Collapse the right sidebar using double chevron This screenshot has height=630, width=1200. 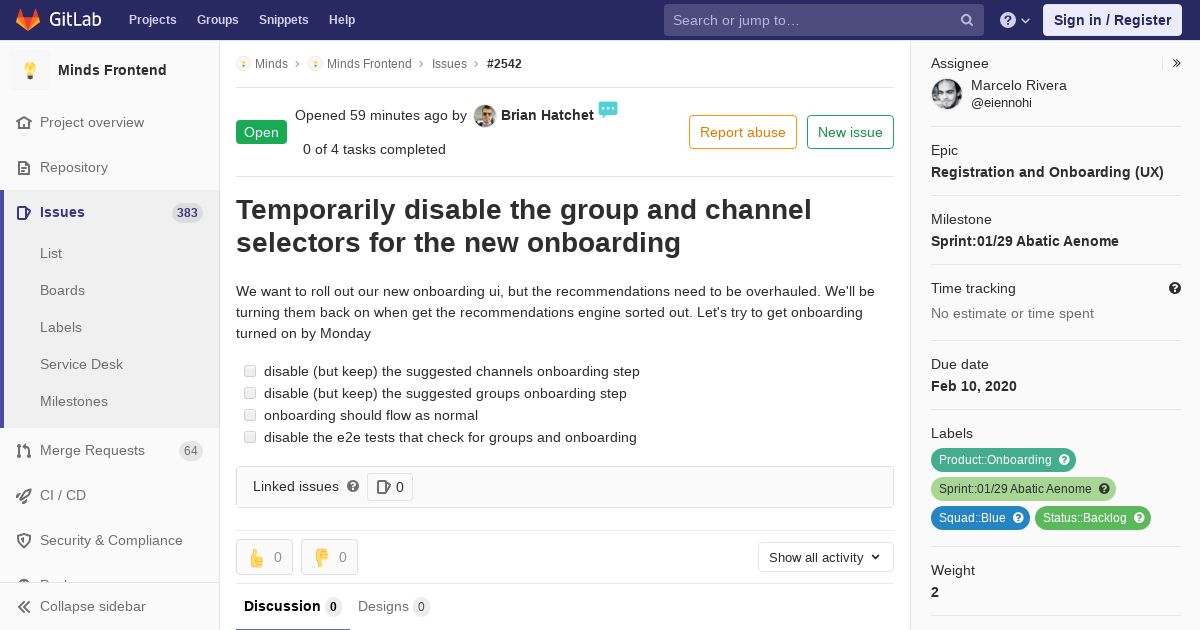coord(1177,63)
